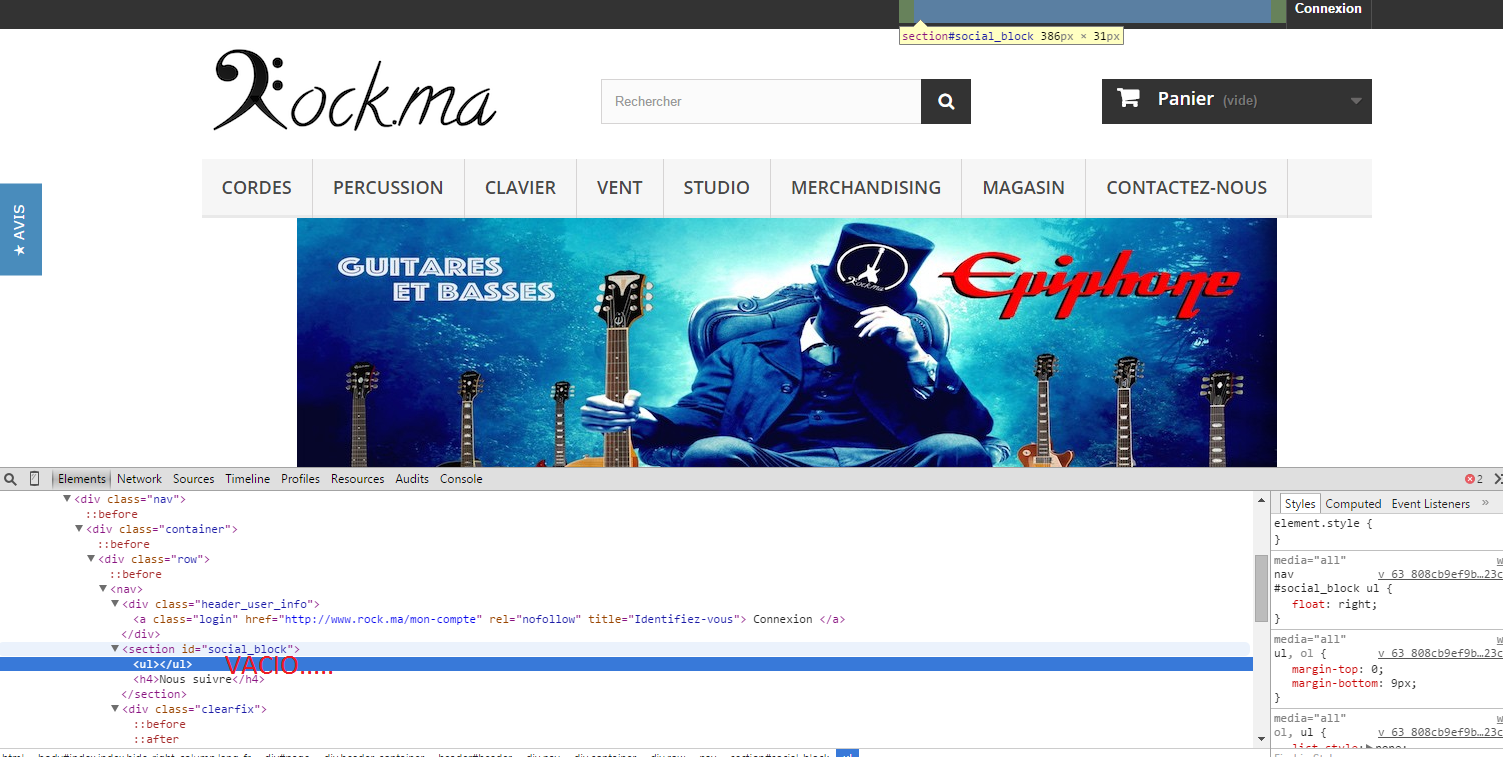The image size is (1503, 757).
Task: Open the CORDES menu item
Action: coord(257,188)
